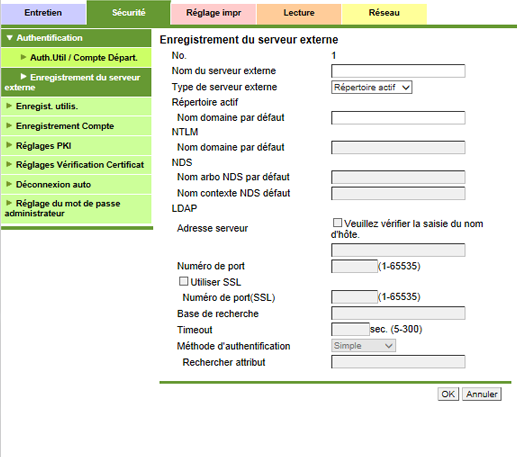Image resolution: width=517 pixels, height=457 pixels.
Task: Click the LDAP Adresse serveur field
Action: click(398, 250)
